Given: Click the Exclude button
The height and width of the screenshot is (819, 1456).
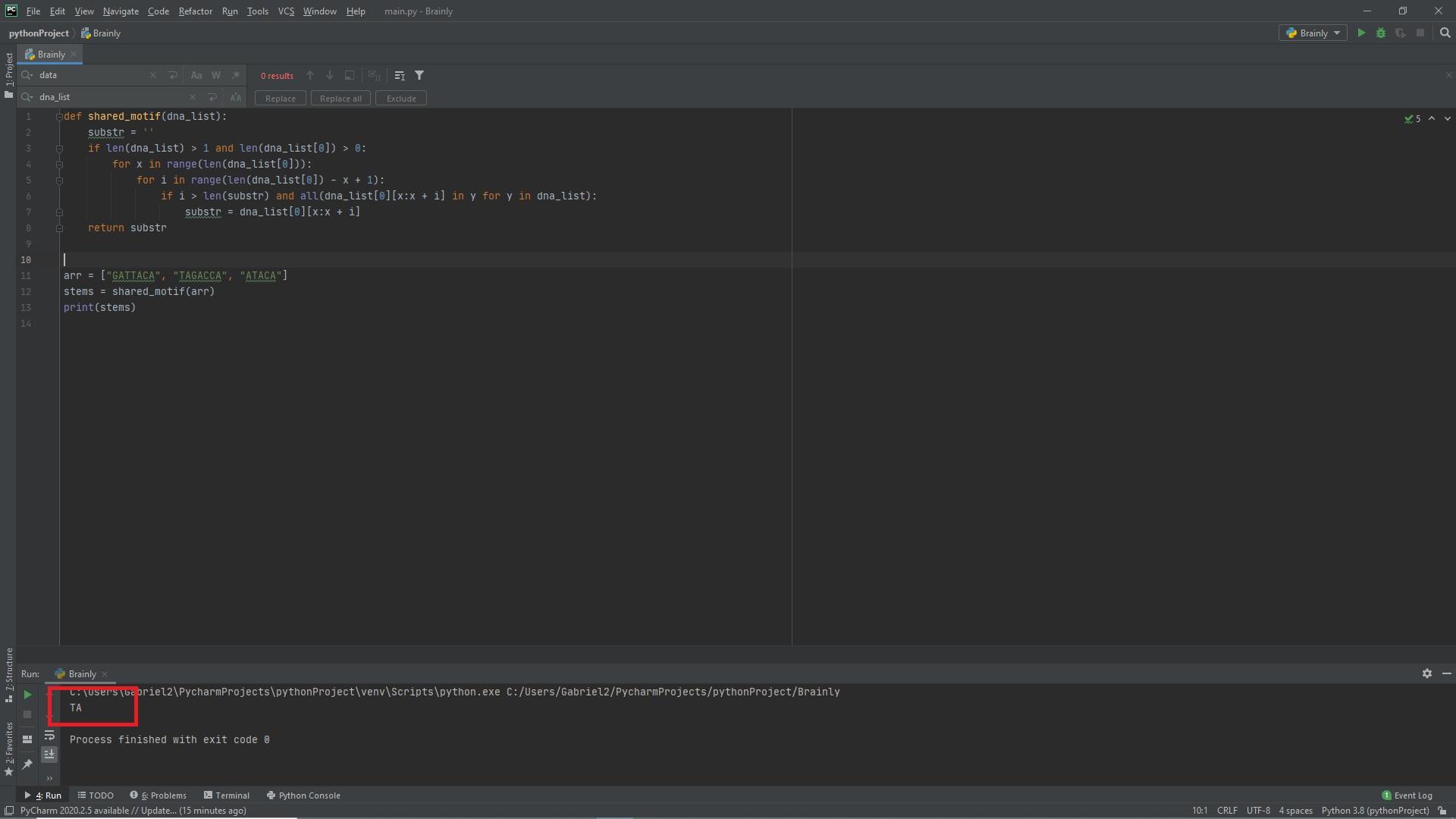Looking at the screenshot, I should (400, 99).
